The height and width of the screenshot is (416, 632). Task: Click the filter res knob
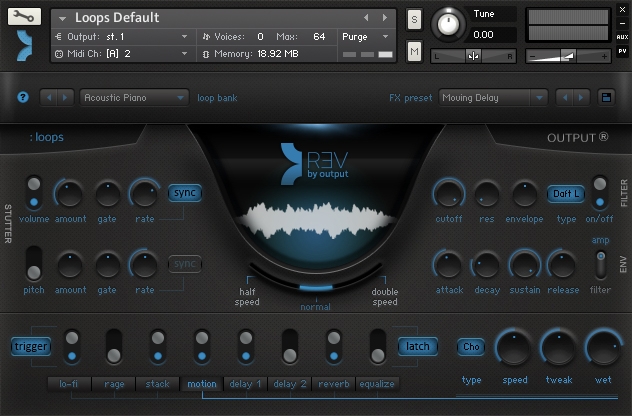point(486,194)
